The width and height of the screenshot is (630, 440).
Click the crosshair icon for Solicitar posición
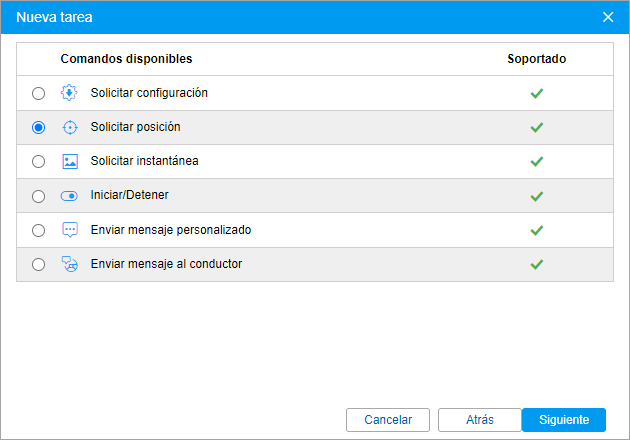[70, 127]
